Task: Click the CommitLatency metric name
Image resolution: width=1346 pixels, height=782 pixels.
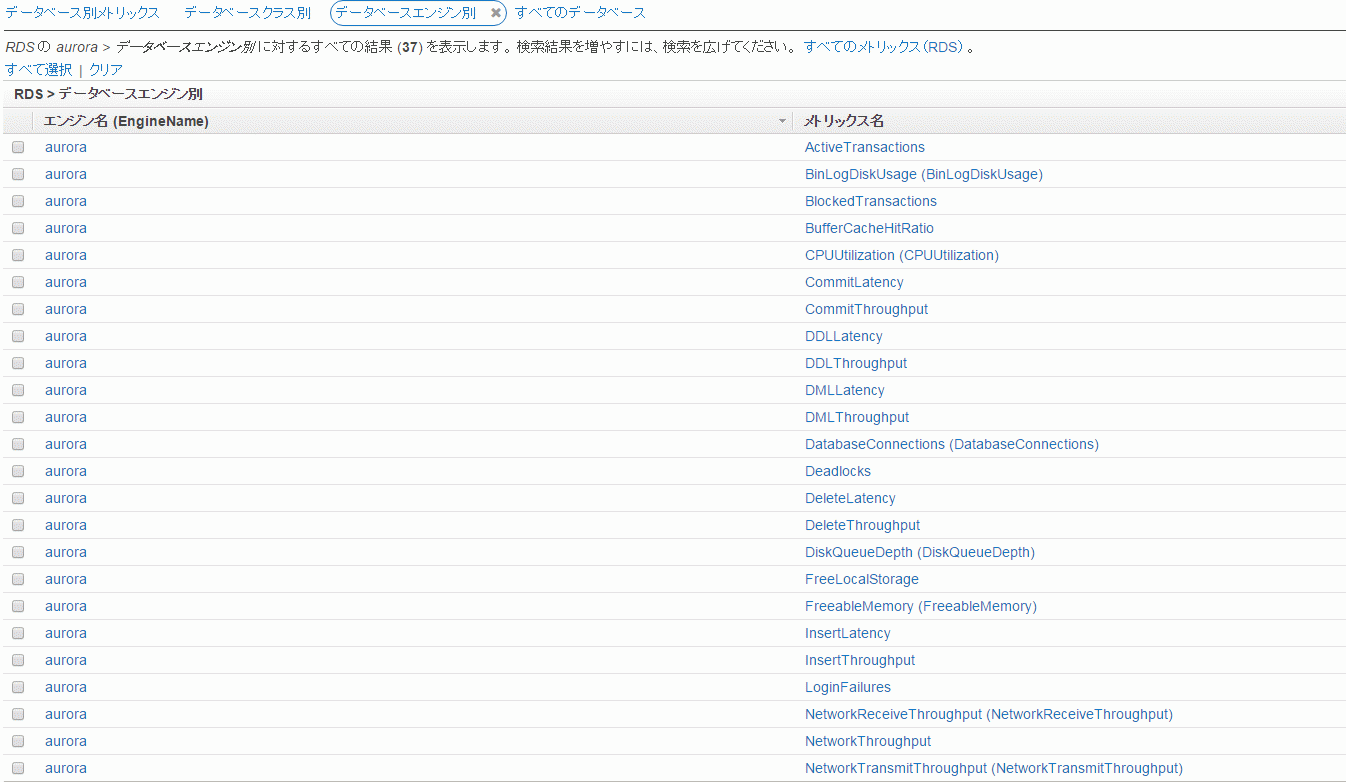Action: point(854,282)
